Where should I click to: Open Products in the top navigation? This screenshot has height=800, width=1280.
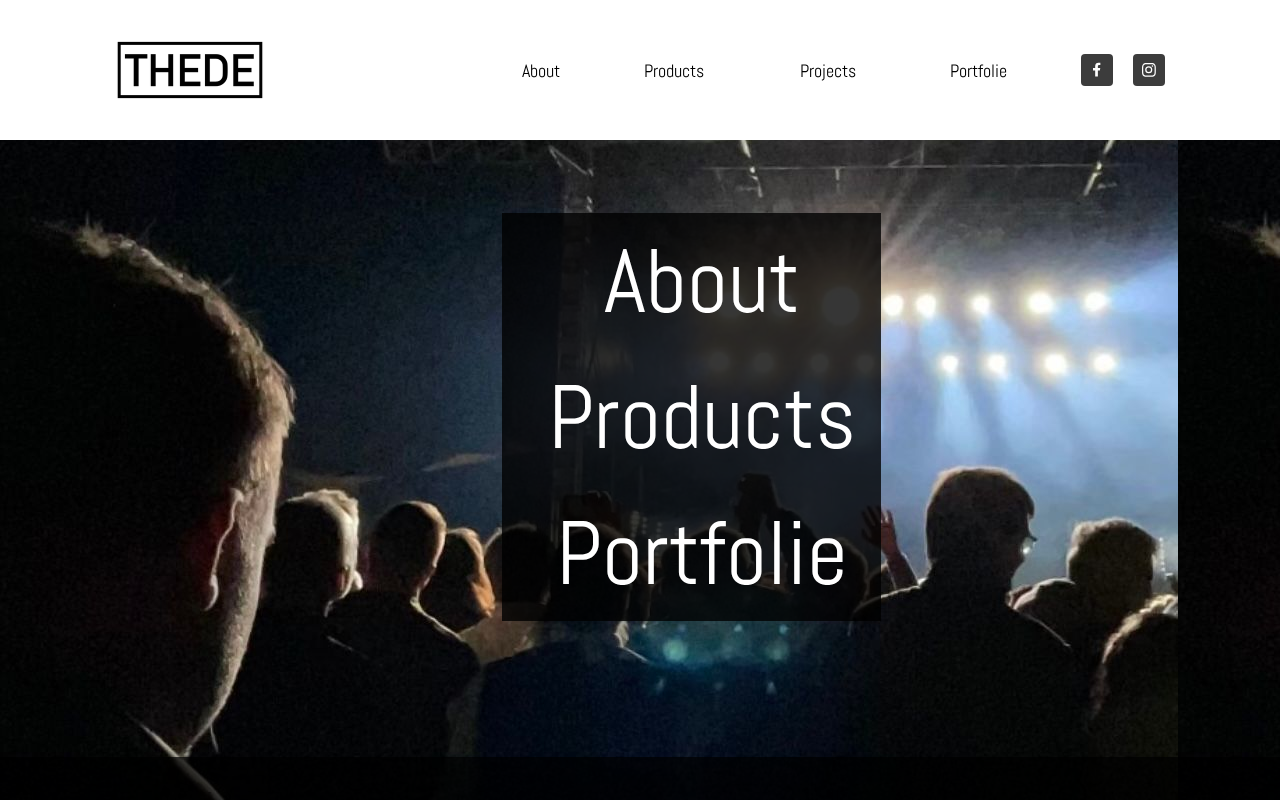(674, 71)
